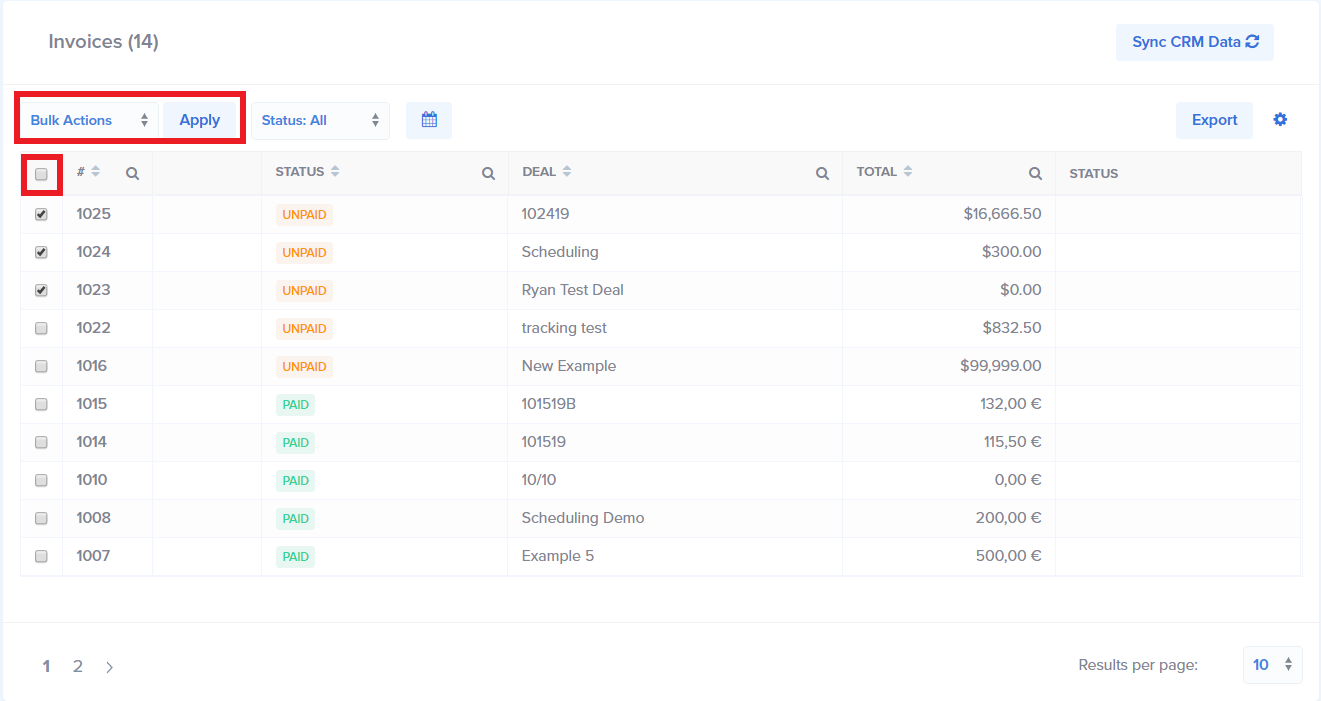Uncheck invoice 1023 checkbox

point(41,290)
